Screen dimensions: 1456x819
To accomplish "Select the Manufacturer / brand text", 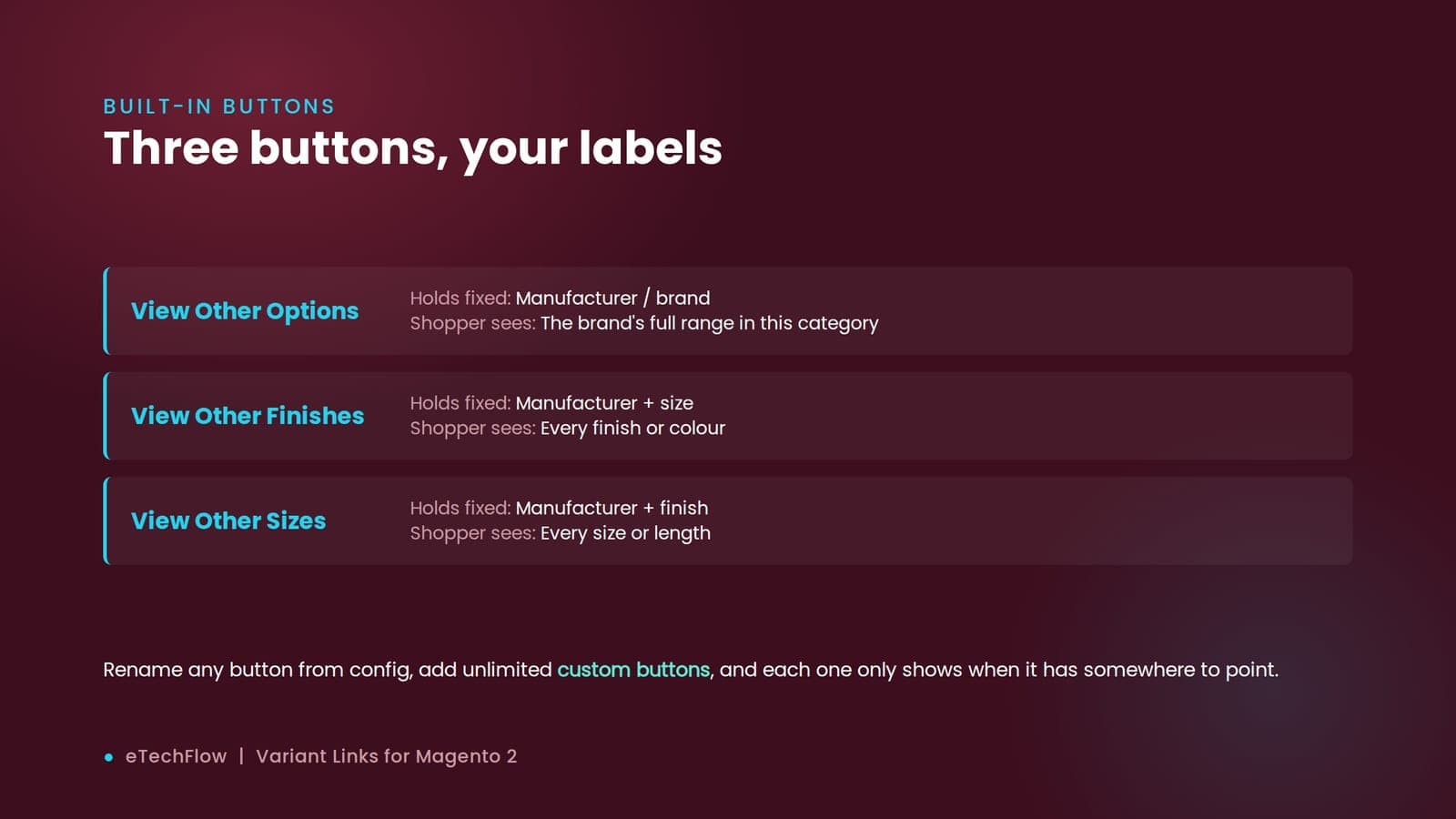I will 612,298.
